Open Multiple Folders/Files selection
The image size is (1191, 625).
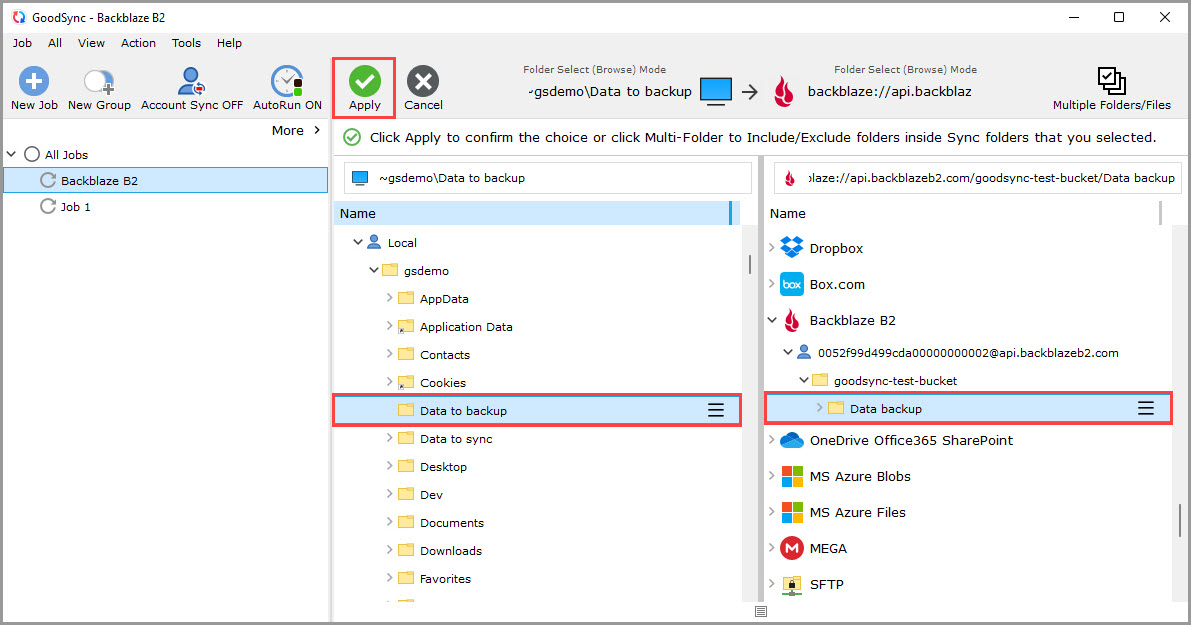pos(1111,81)
